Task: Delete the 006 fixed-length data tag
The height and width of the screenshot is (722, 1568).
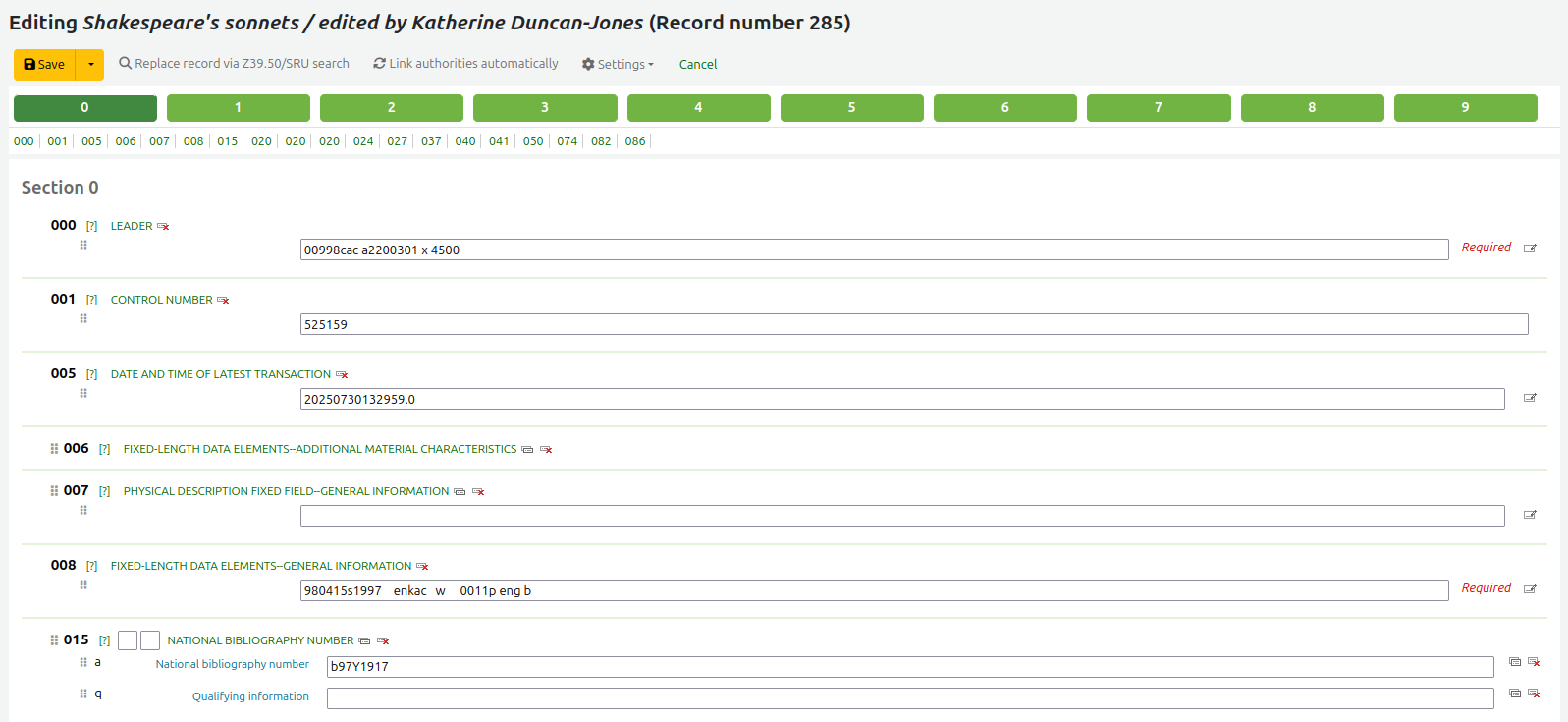Action: (546, 450)
